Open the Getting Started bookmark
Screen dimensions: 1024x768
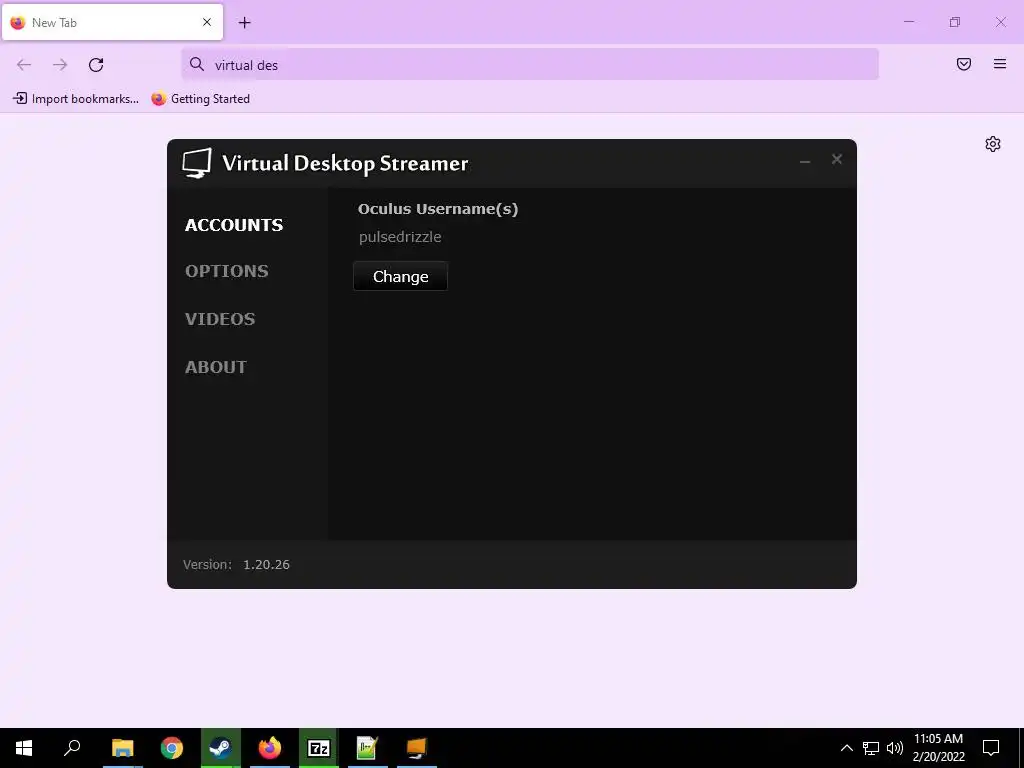(200, 99)
